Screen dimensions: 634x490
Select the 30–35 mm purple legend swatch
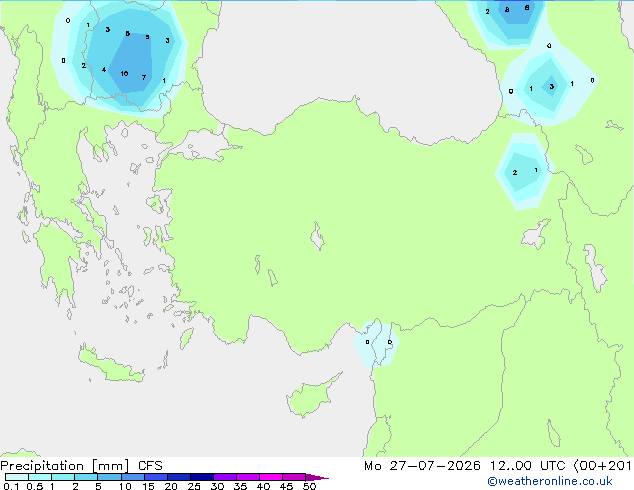point(225,477)
